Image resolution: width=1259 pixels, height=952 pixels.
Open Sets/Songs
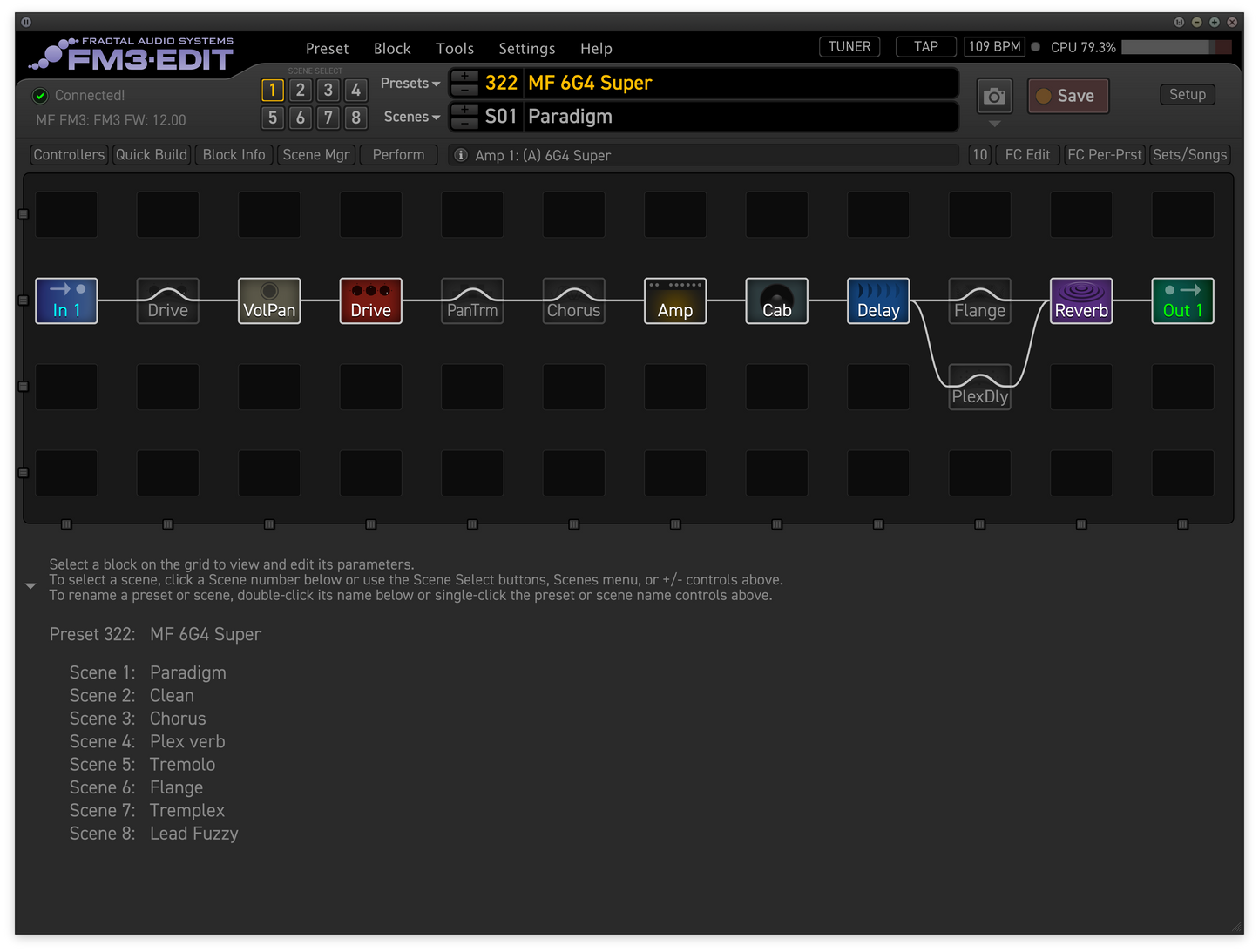(x=1189, y=155)
